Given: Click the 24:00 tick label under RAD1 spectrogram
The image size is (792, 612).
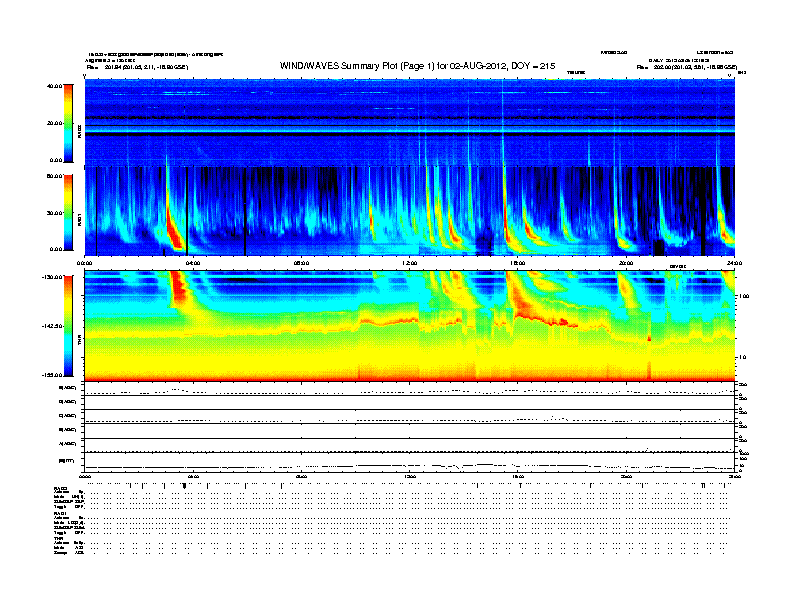Looking at the screenshot, I should point(734,263).
